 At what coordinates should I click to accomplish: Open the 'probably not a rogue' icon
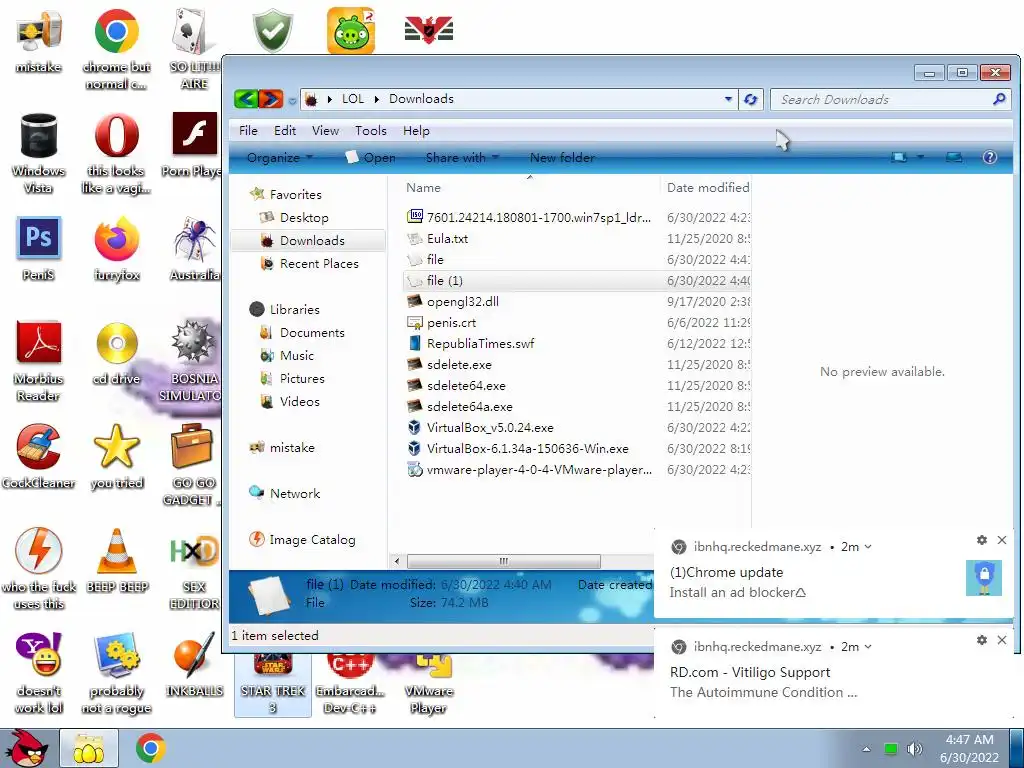(116, 673)
